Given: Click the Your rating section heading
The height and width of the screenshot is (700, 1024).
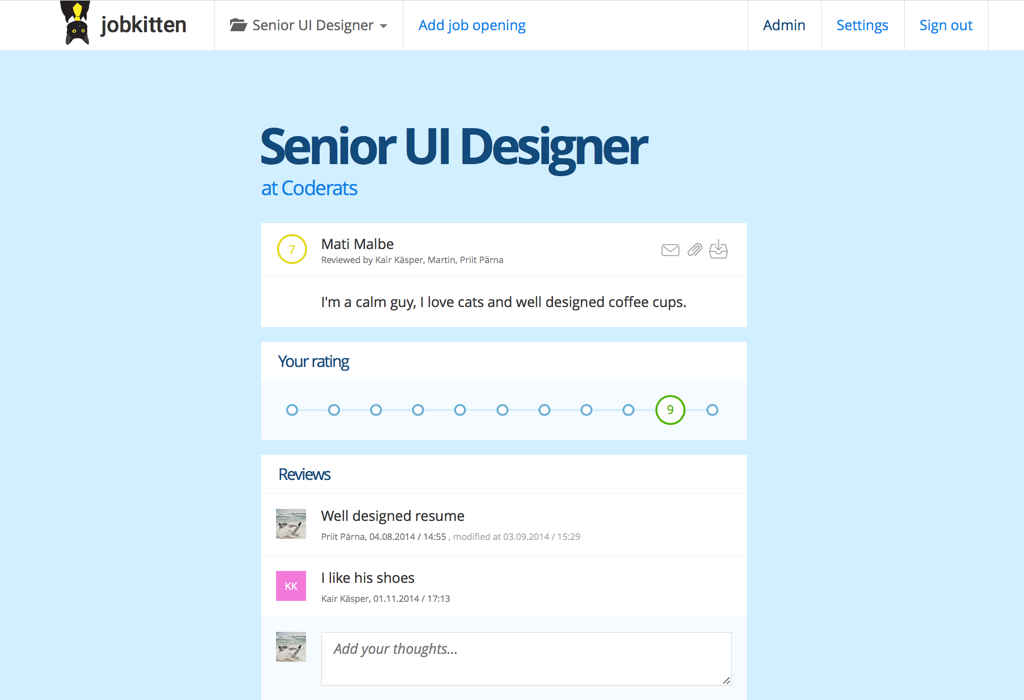Looking at the screenshot, I should point(313,362).
